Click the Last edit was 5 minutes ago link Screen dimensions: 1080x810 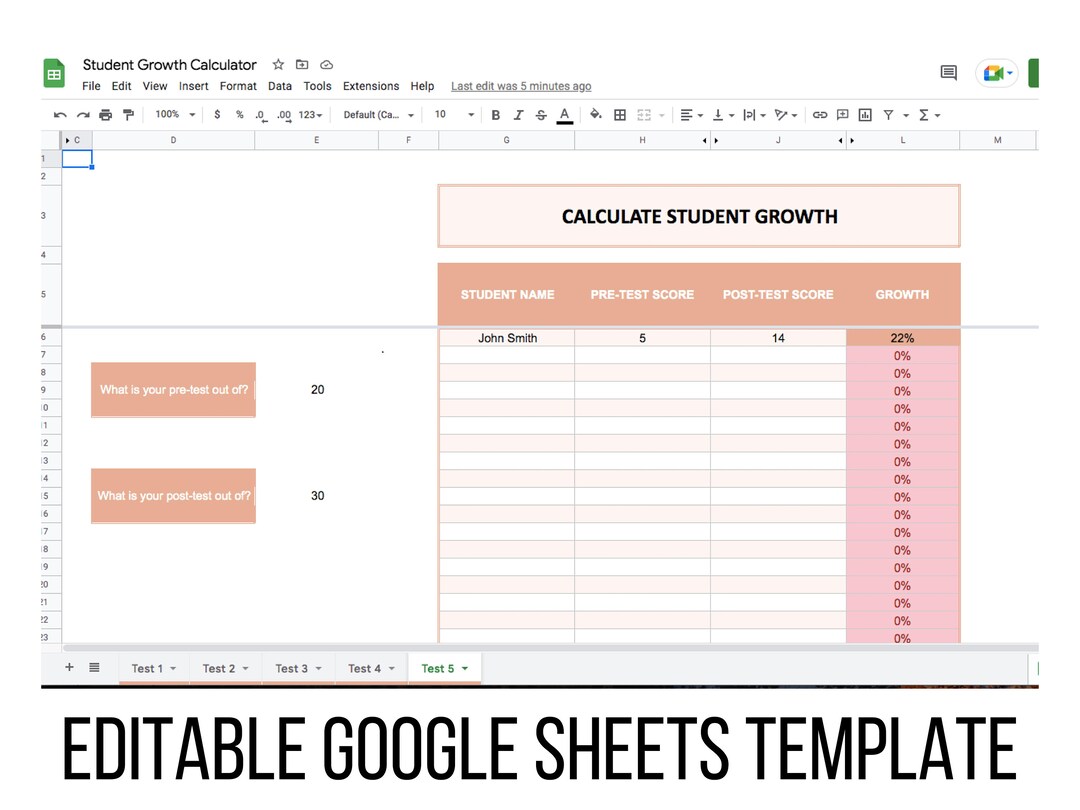pyautogui.click(x=520, y=86)
